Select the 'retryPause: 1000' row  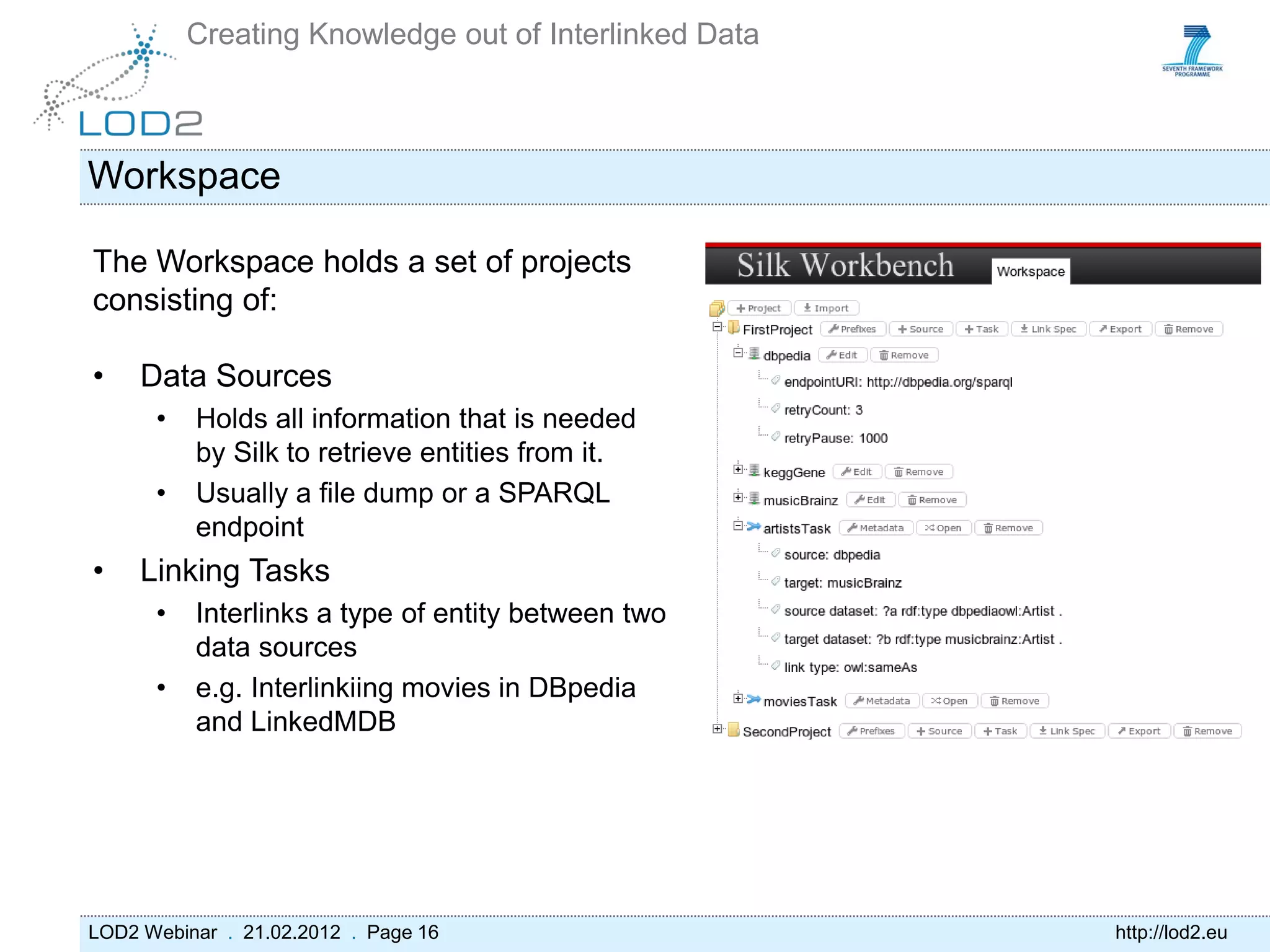click(x=836, y=438)
